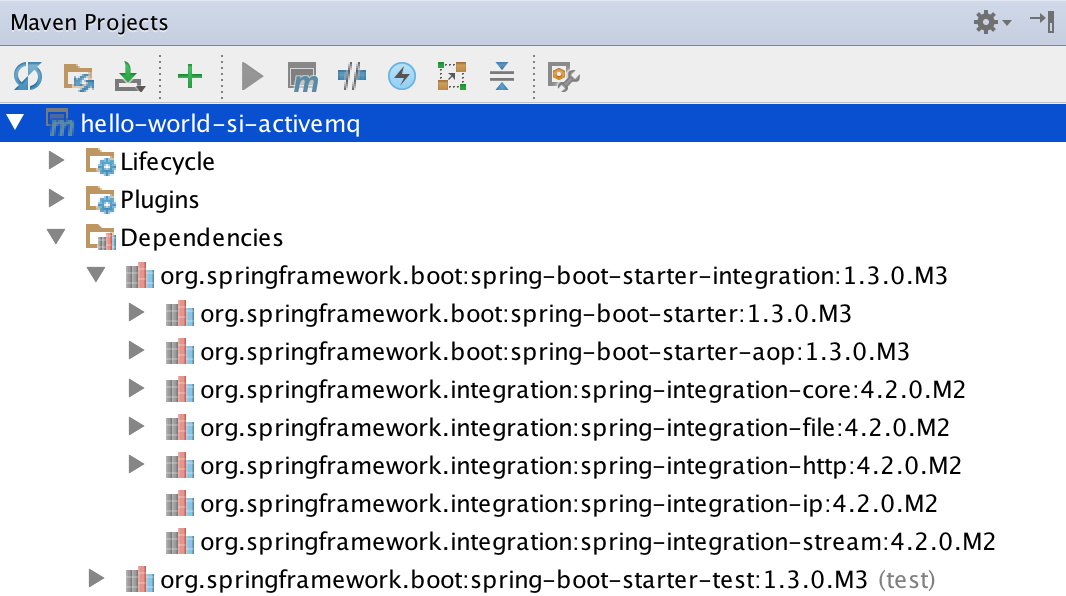
Task: Click library icon of spring-integration-core
Action: (180, 389)
